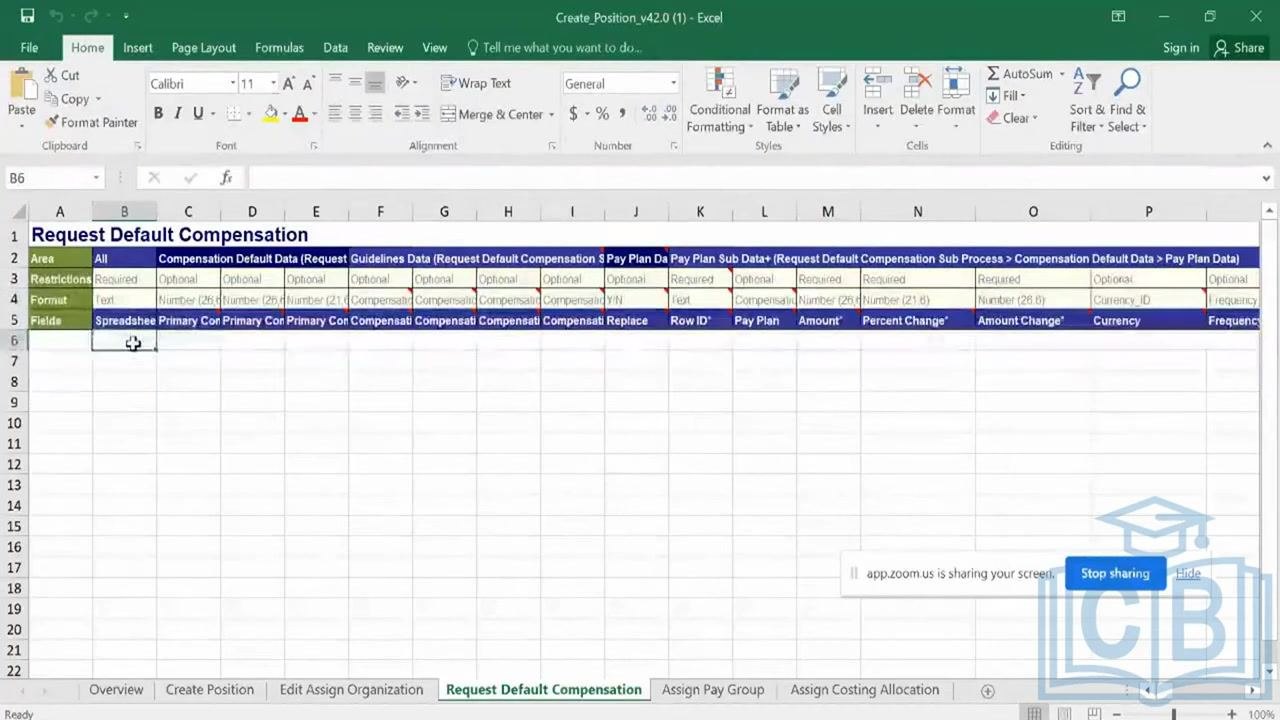Click the Save icon in title bar
This screenshot has height=720, width=1280.
(27, 16)
